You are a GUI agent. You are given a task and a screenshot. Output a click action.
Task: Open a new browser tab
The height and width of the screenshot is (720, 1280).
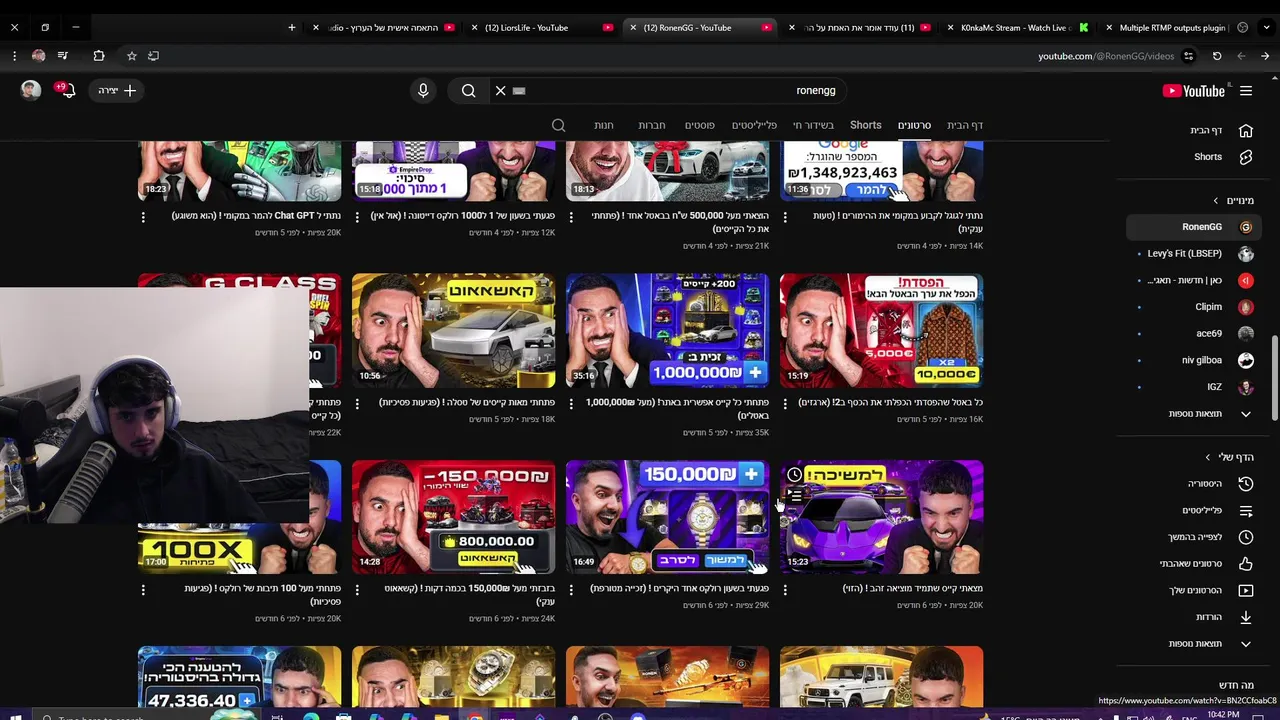[x=292, y=28]
